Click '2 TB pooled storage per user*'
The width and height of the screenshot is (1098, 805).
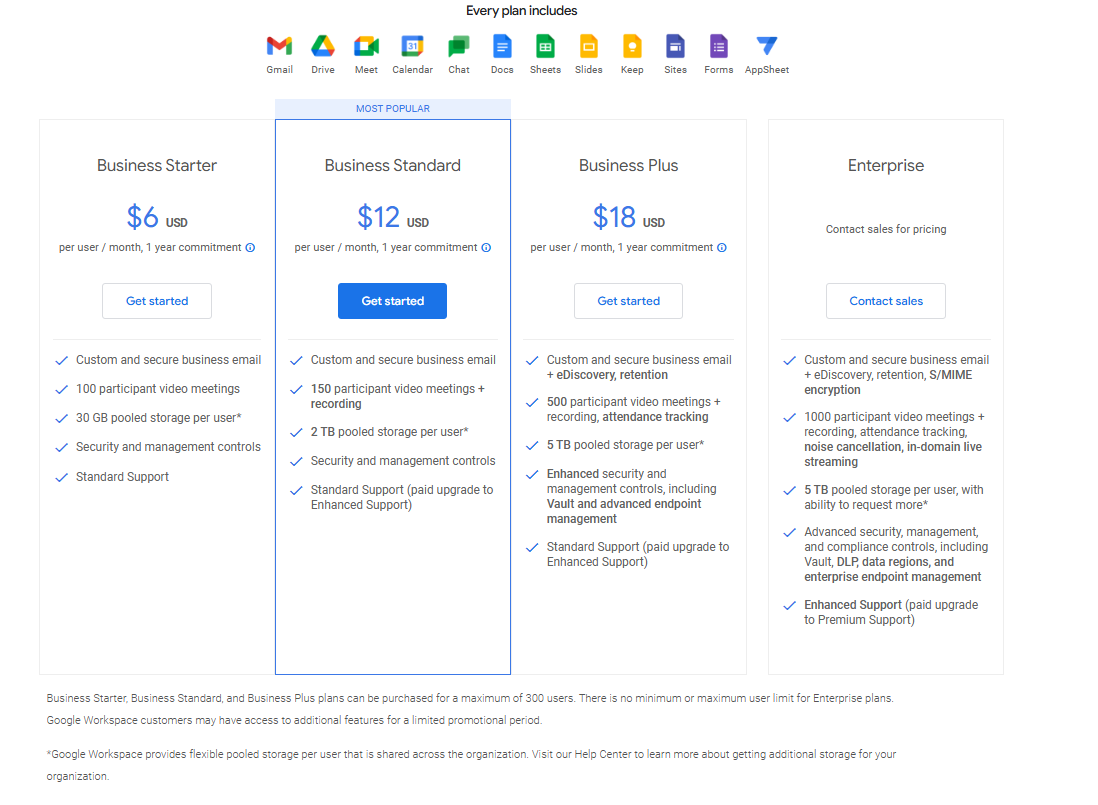389,432
